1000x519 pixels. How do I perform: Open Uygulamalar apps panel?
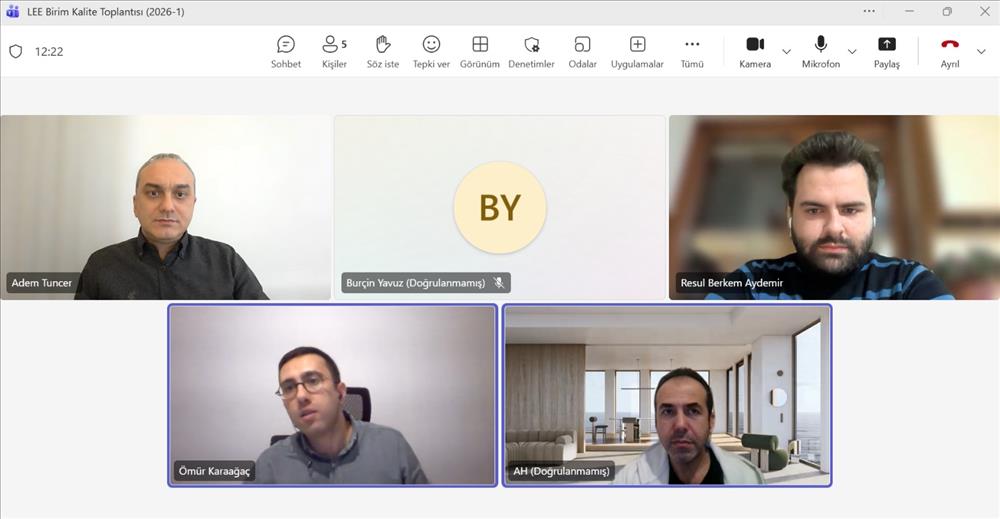tap(637, 51)
